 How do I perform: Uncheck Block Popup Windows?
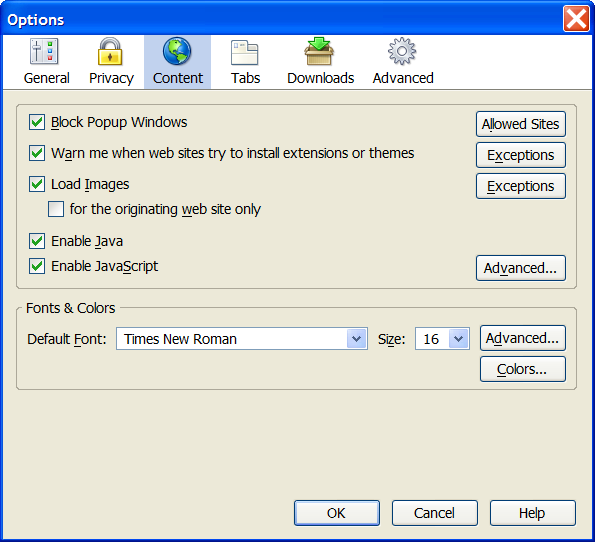click(37, 122)
